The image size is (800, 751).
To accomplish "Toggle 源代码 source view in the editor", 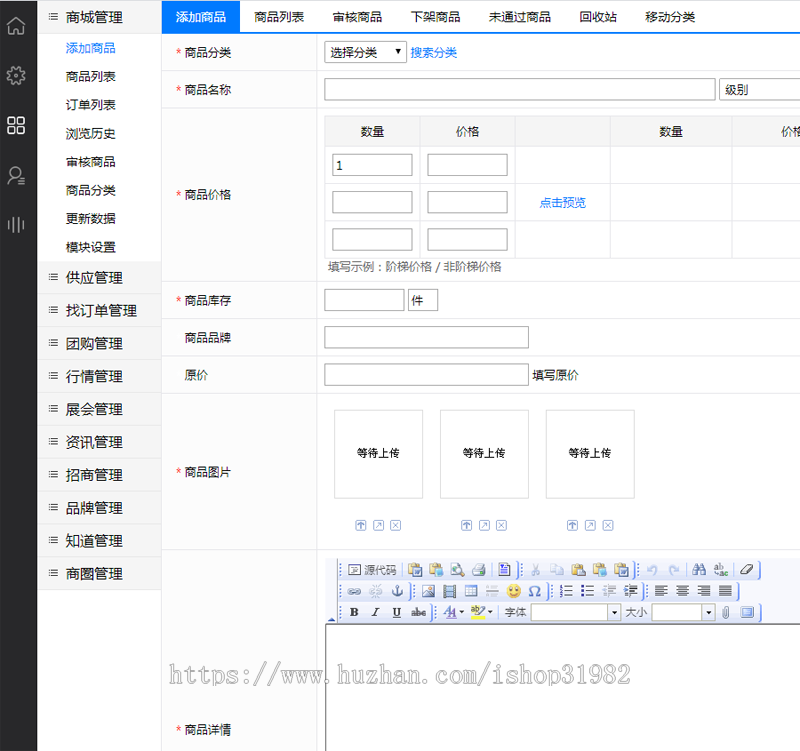I will 372,569.
